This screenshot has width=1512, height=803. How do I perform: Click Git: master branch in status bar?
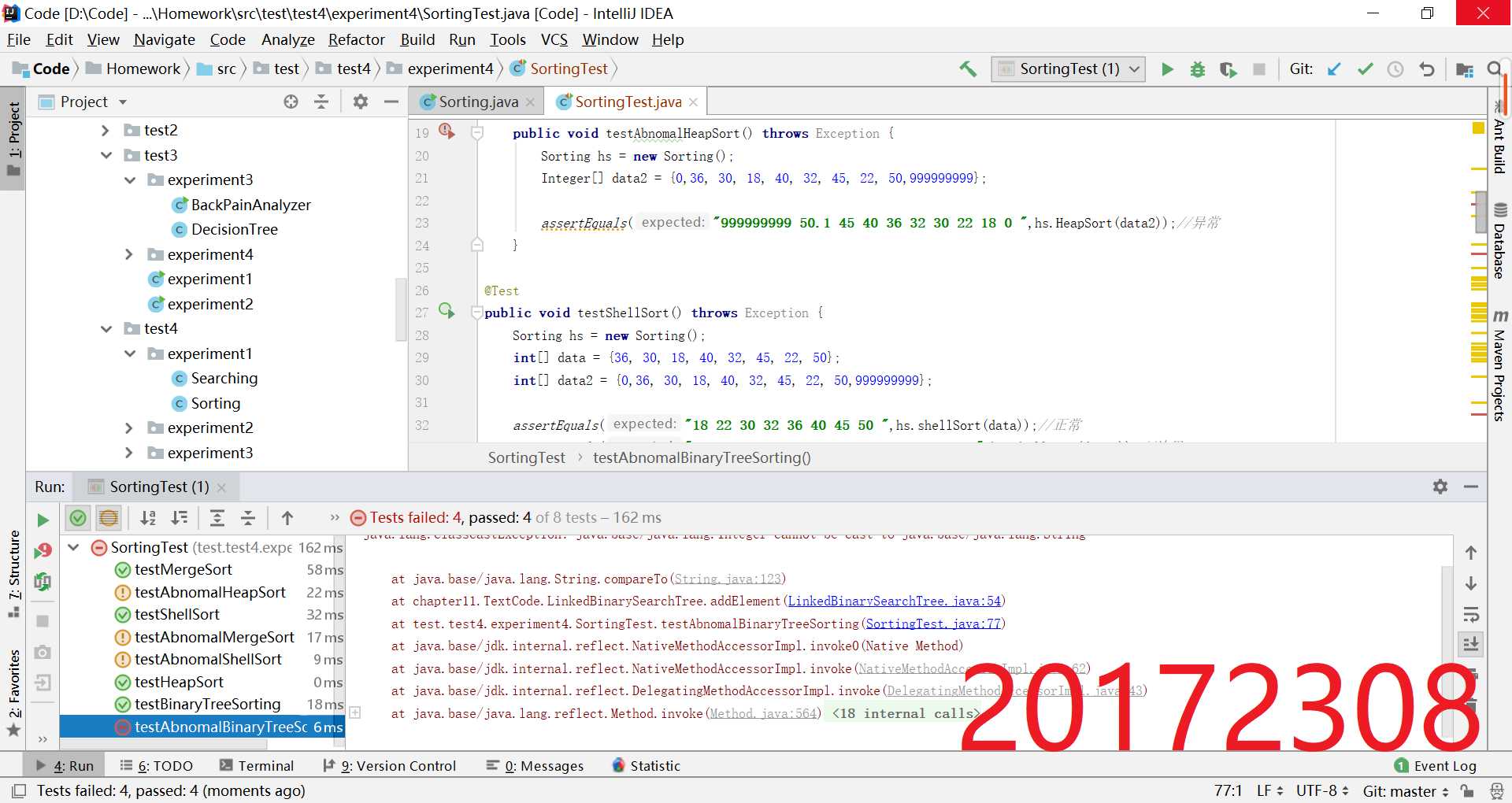[1406, 790]
